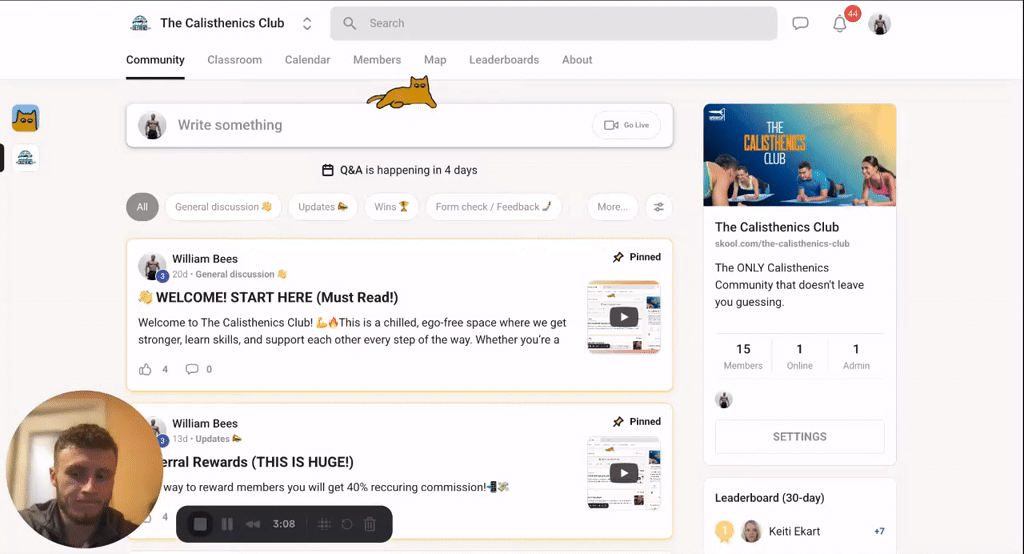Open the WELCOME! START HERE post title
1024x554 pixels.
(x=268, y=297)
